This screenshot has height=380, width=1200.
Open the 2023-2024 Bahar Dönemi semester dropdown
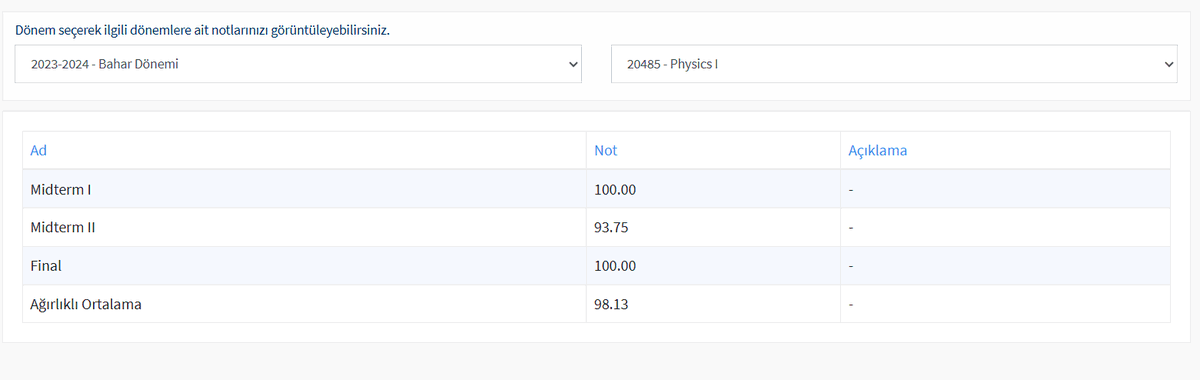[298, 64]
